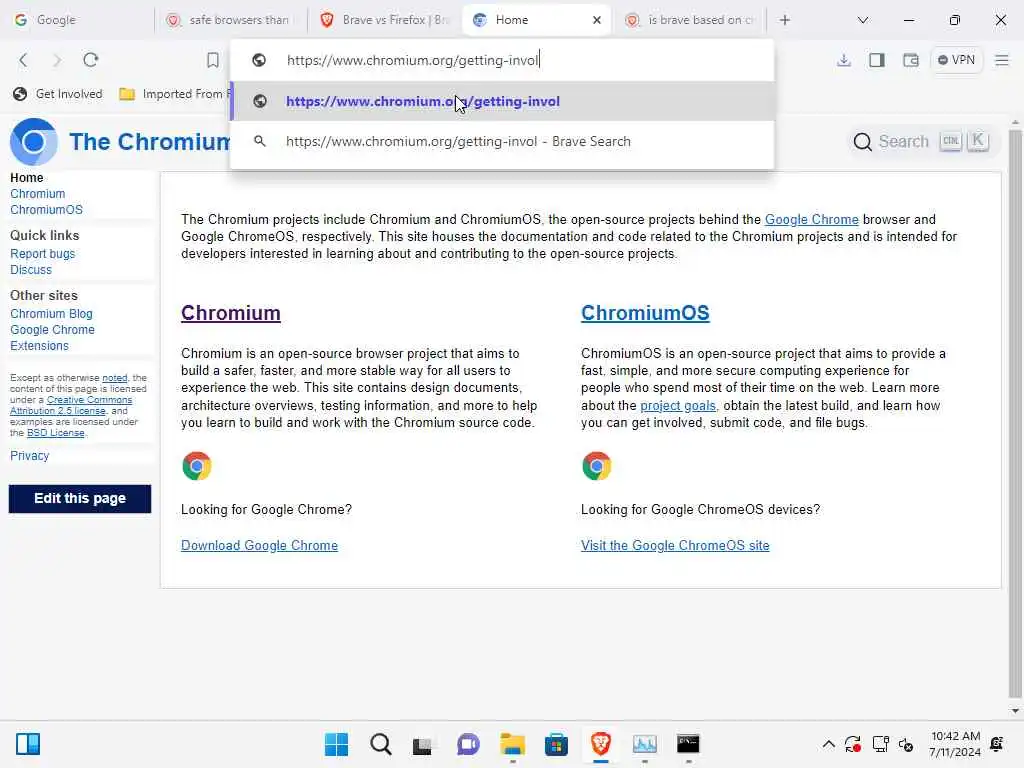The image size is (1024, 768).
Task: Click the Chromium logo in page header
Action: [x=33, y=142]
